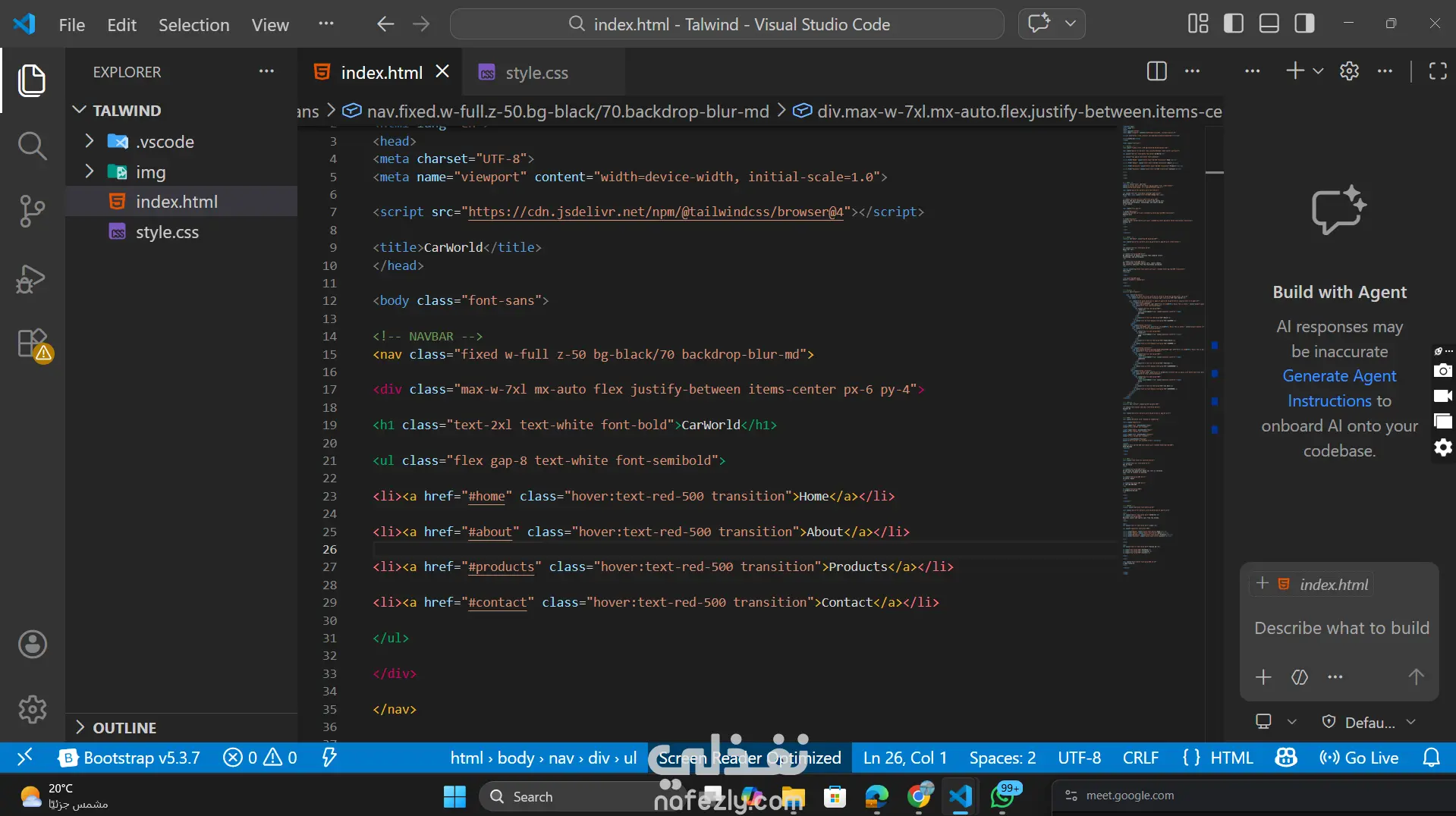The image size is (1456, 816).
Task: Open Run and Debug view
Action: click(32, 278)
